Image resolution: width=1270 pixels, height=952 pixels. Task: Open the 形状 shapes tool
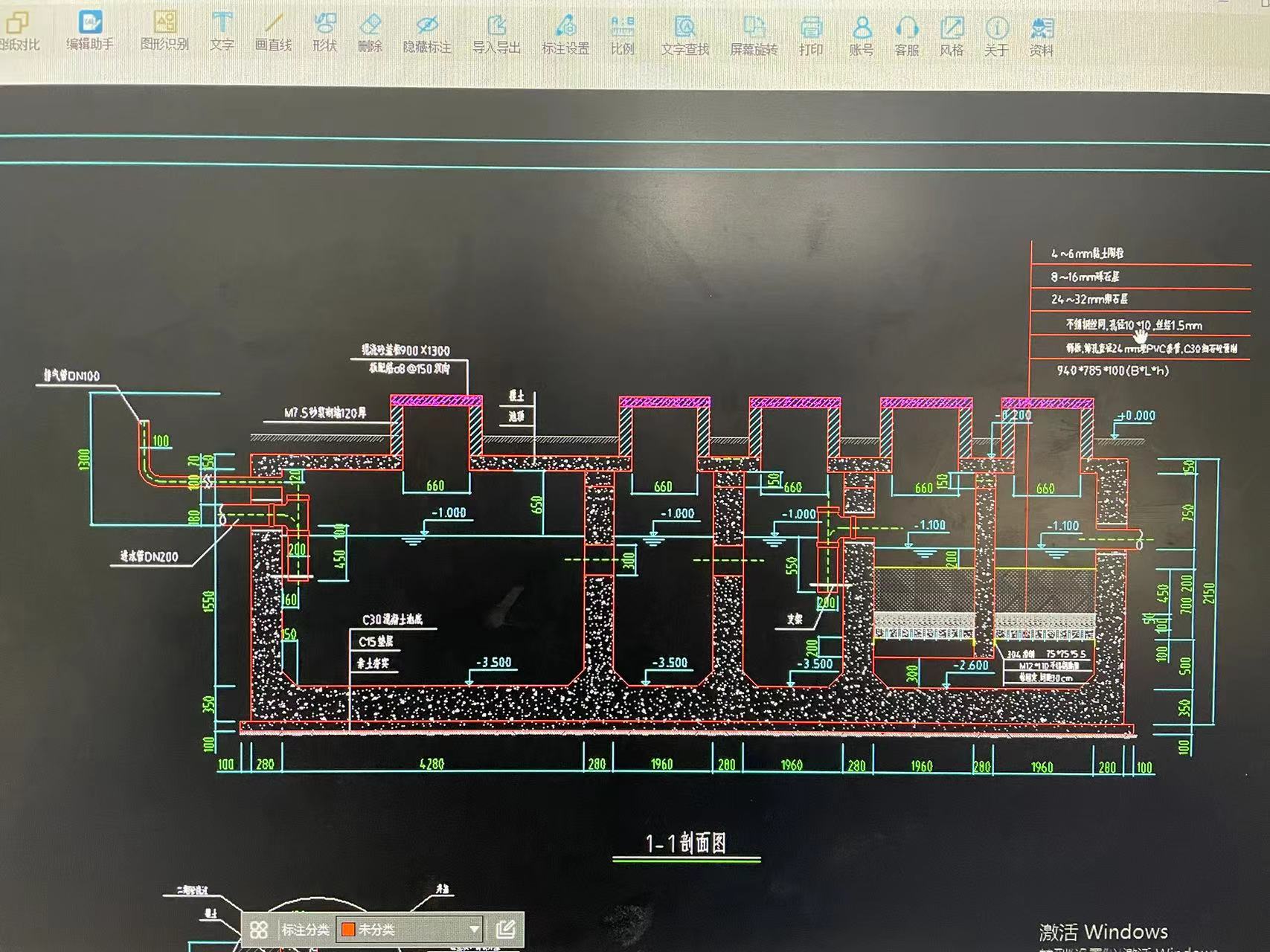click(x=324, y=33)
